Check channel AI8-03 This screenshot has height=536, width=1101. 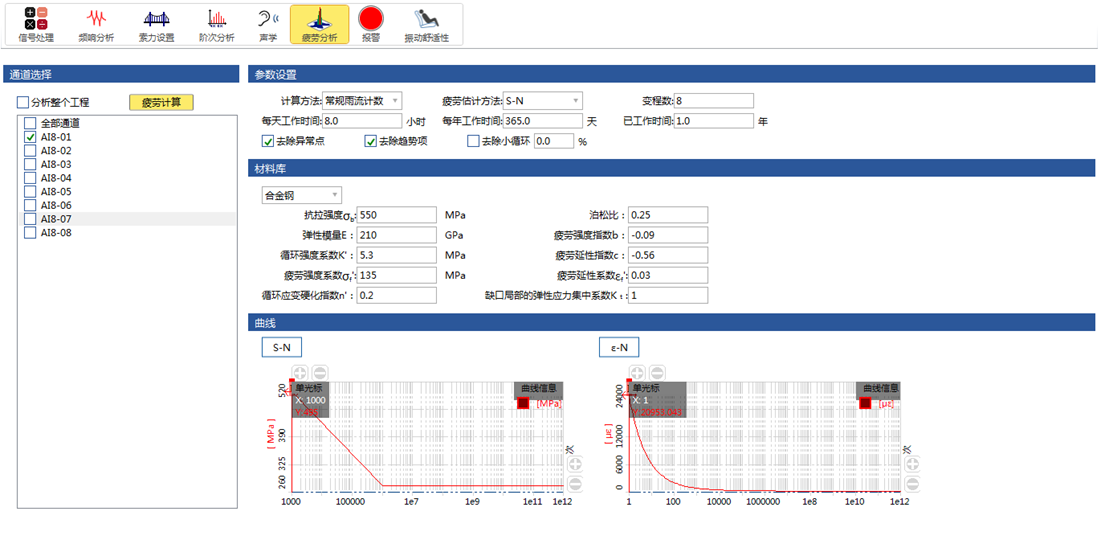click(29, 164)
